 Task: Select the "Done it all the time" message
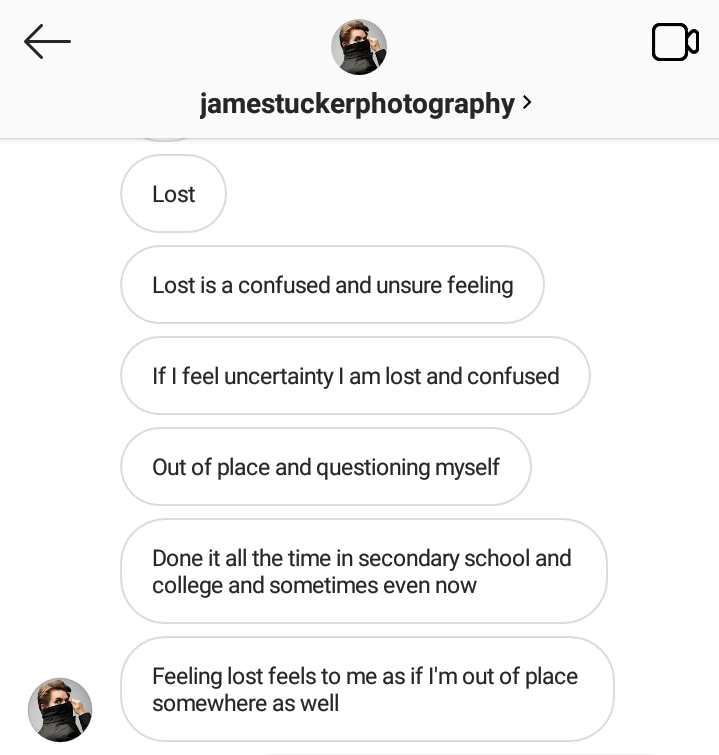coord(363,571)
